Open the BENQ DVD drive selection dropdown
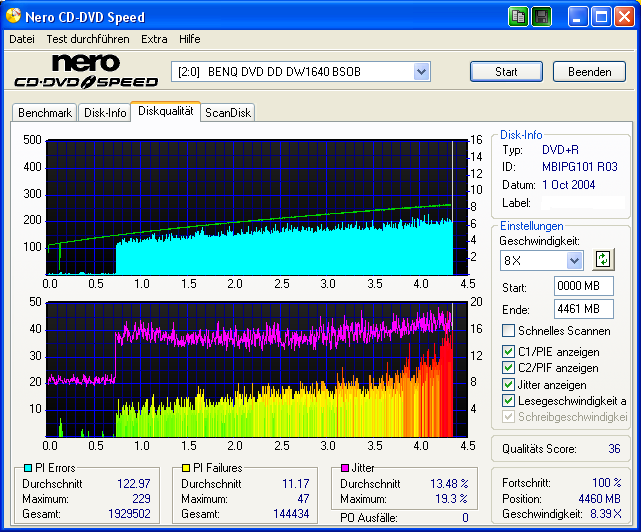641x532 pixels. pos(421,72)
